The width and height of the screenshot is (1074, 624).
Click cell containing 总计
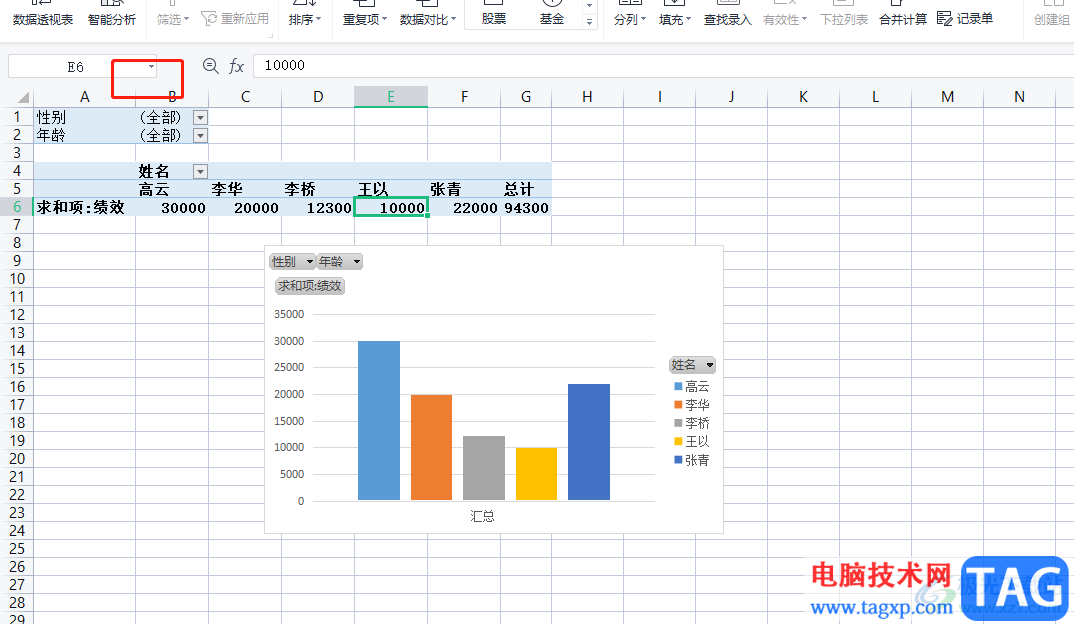526,189
